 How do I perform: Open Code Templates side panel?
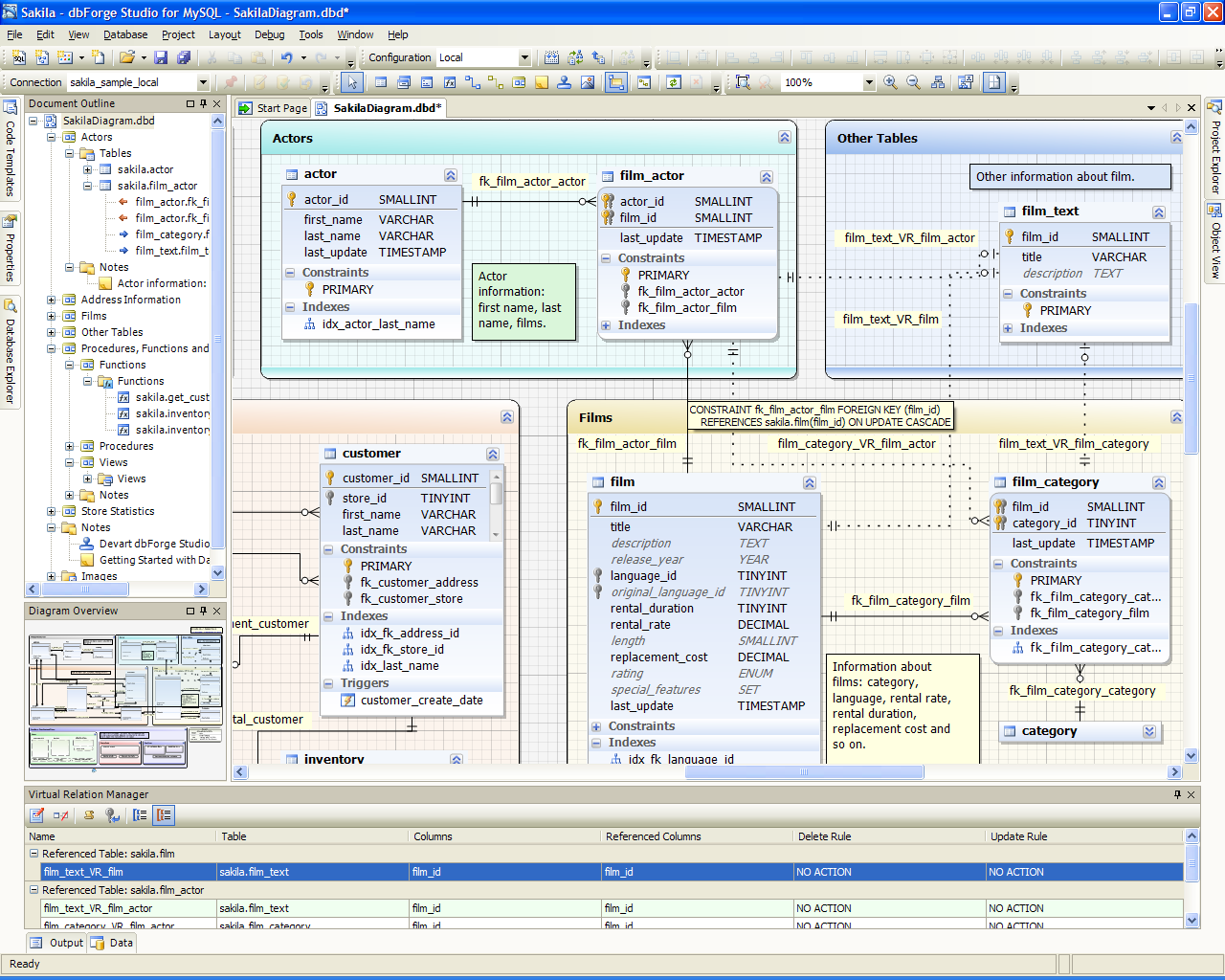click(11, 148)
